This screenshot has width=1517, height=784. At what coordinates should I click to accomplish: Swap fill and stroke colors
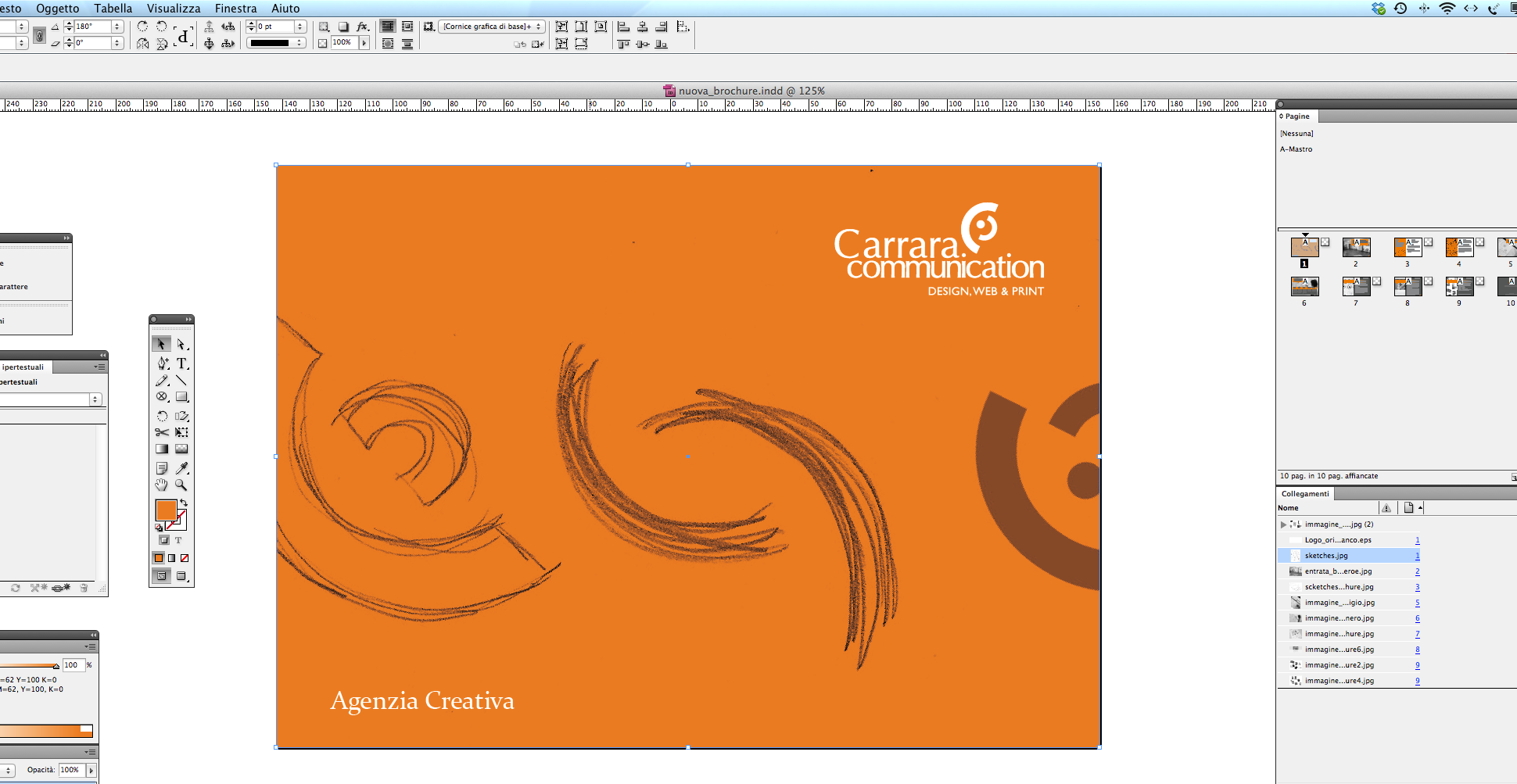[184, 503]
